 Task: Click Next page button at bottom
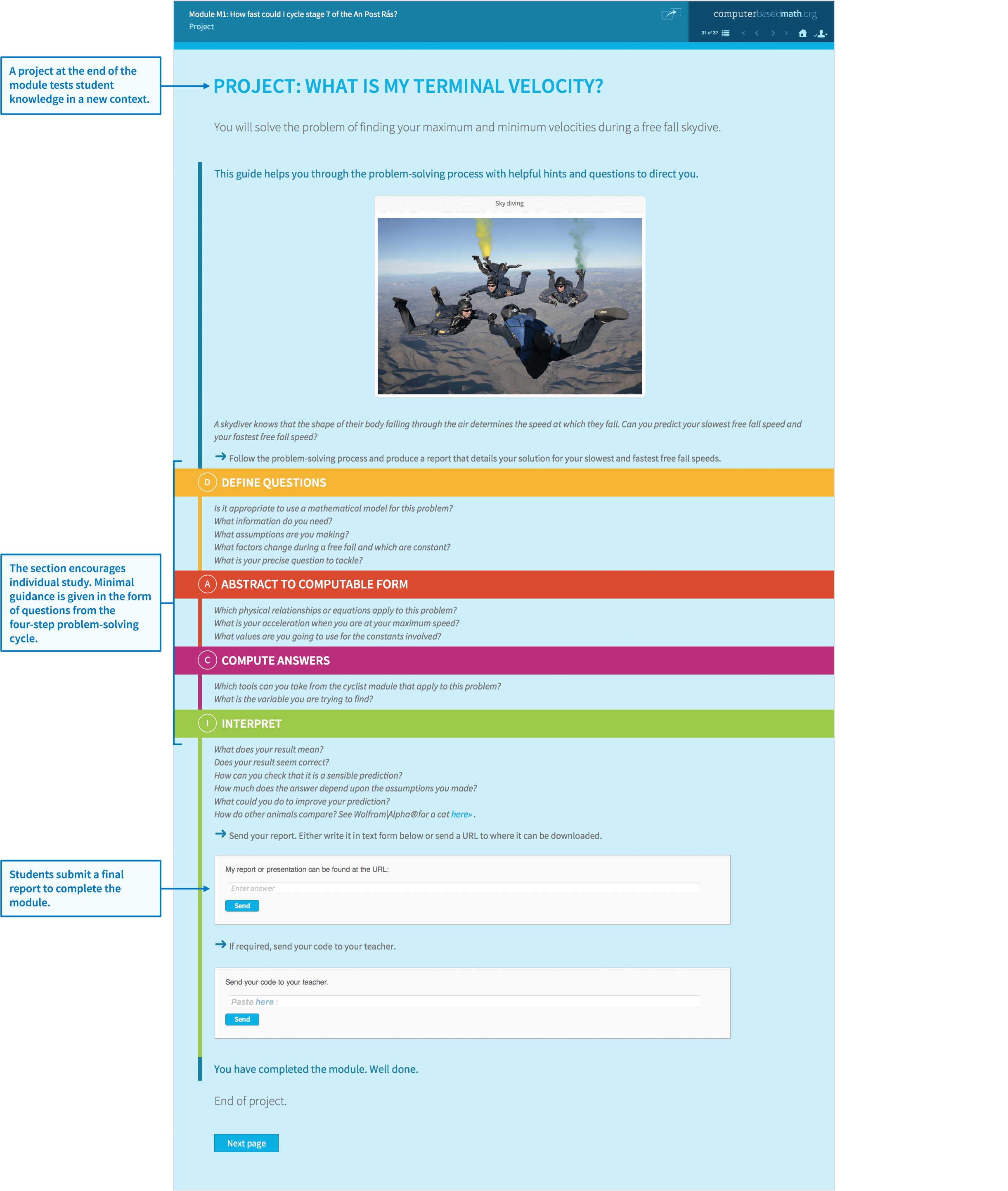[x=247, y=1143]
